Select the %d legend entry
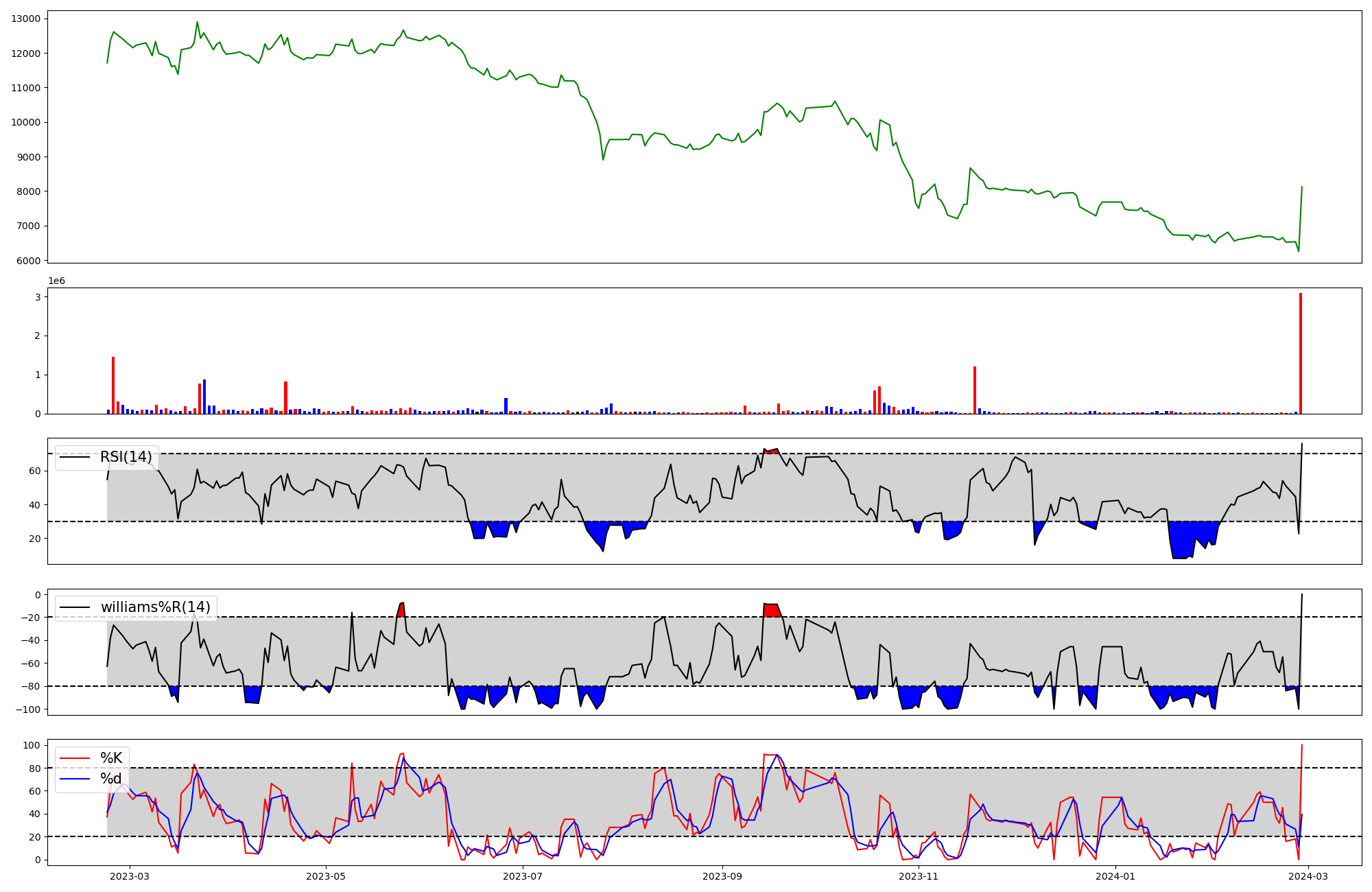The image size is (1372, 892). click(x=111, y=779)
